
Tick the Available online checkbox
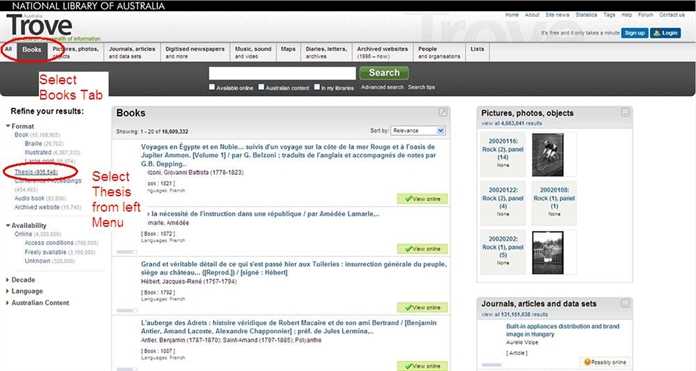212,87
